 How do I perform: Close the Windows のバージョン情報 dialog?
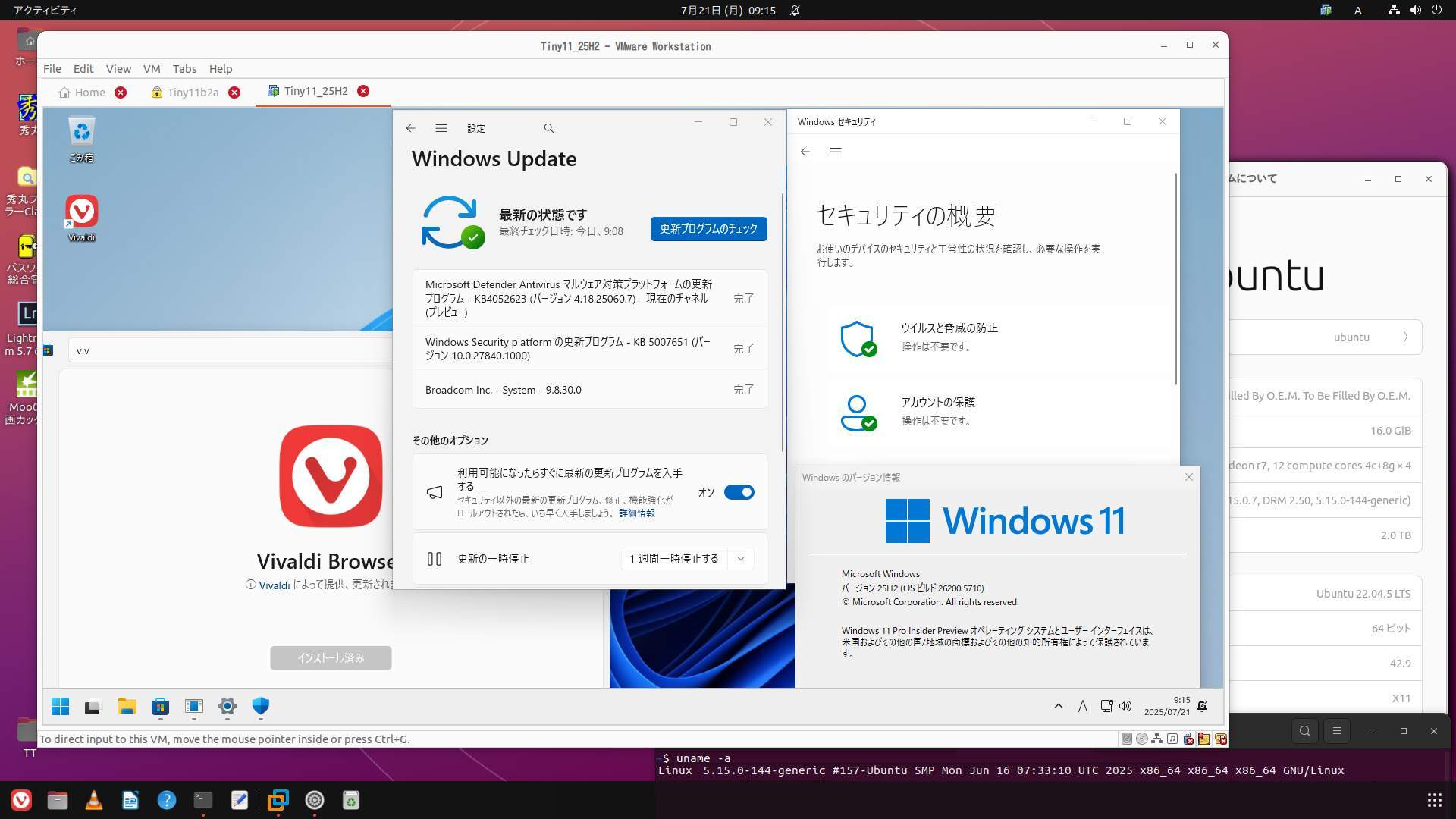pos(1189,477)
